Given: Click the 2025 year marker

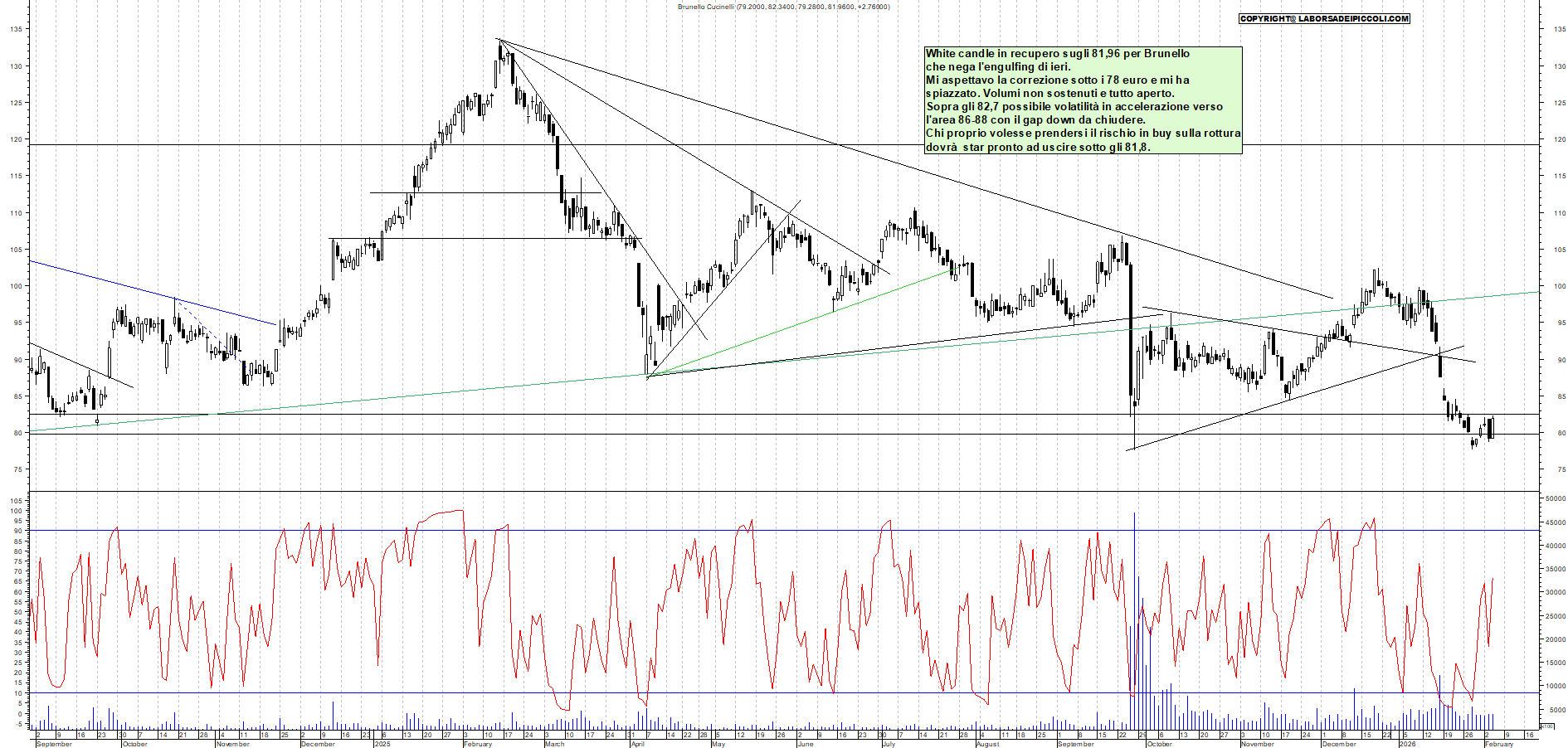Looking at the screenshot, I should (x=382, y=744).
